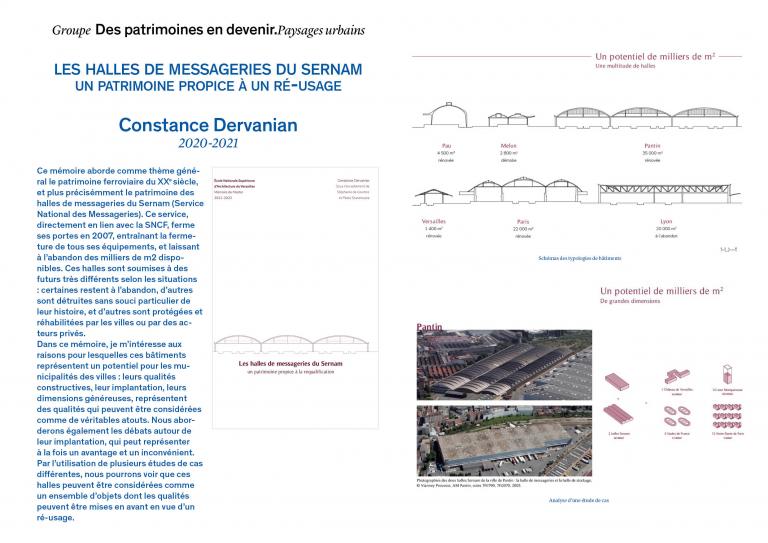Click the 'Pantin' label above the aerial photo

tap(430, 327)
